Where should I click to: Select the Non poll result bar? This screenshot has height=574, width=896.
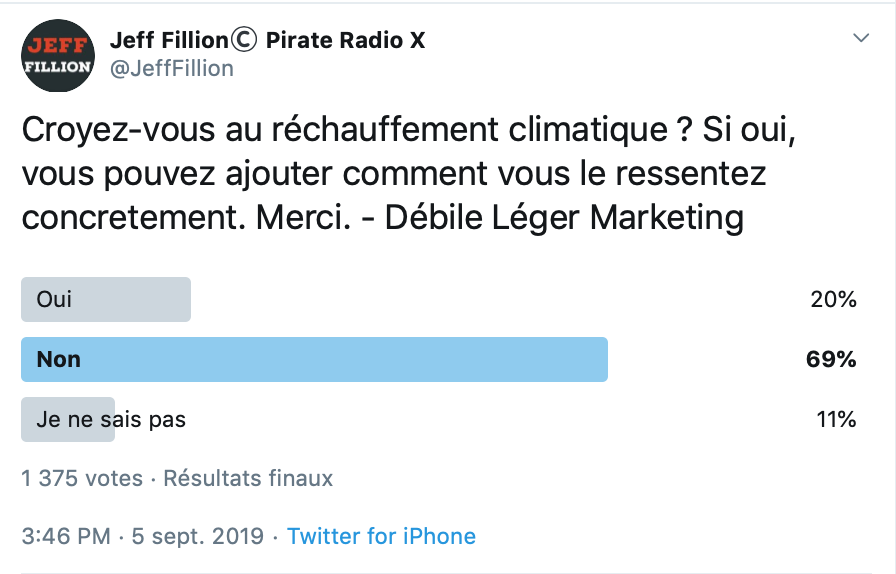[439, 360]
